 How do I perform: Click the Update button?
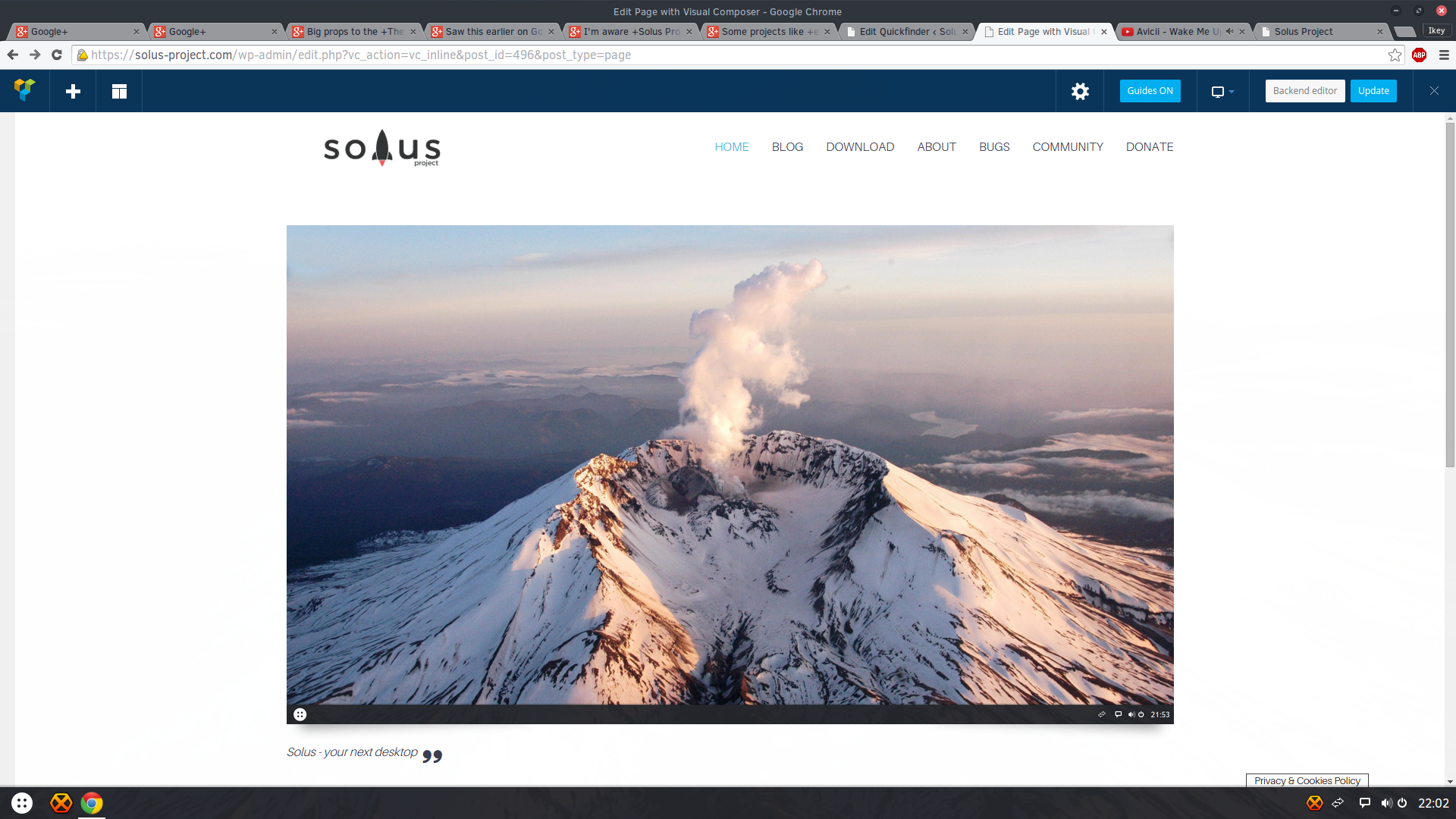pyautogui.click(x=1373, y=91)
